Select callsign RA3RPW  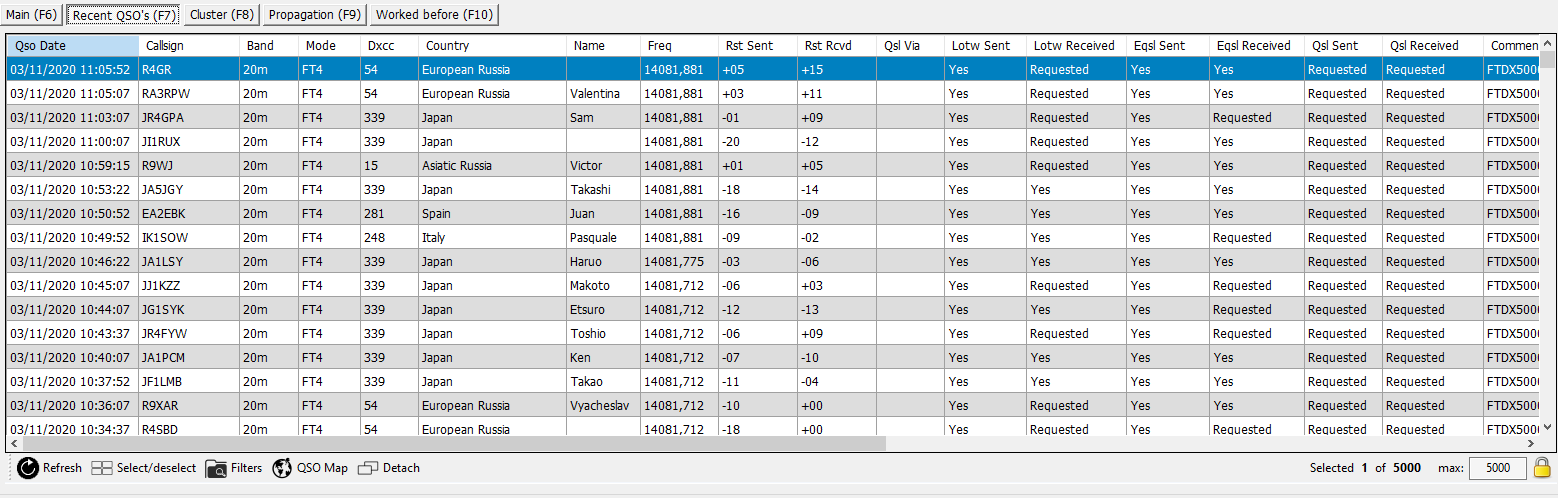coord(166,94)
